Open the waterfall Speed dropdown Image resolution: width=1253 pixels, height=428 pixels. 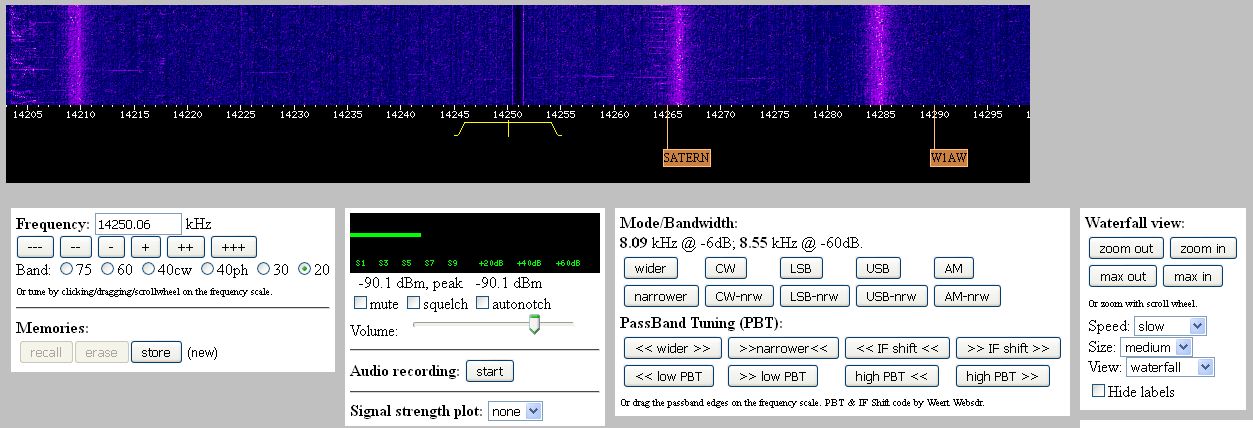click(1170, 326)
